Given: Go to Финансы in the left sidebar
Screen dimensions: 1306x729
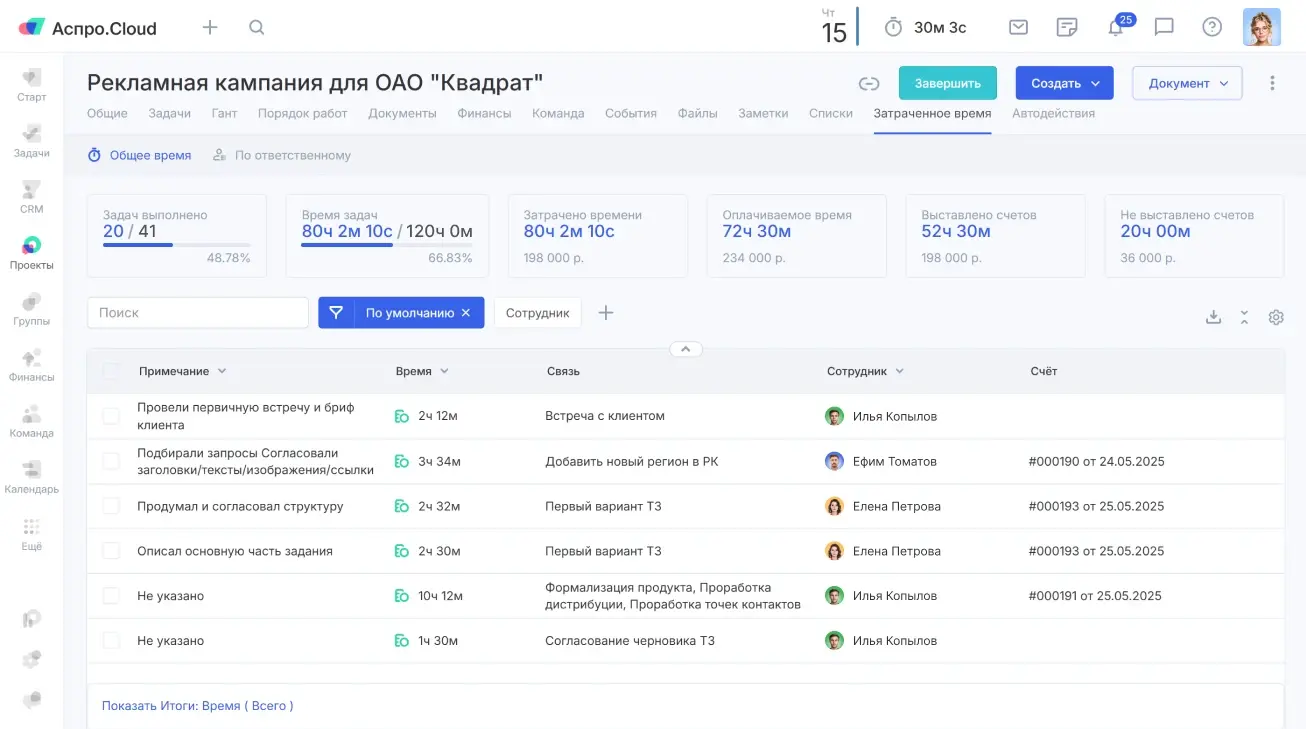Looking at the screenshot, I should [31, 365].
